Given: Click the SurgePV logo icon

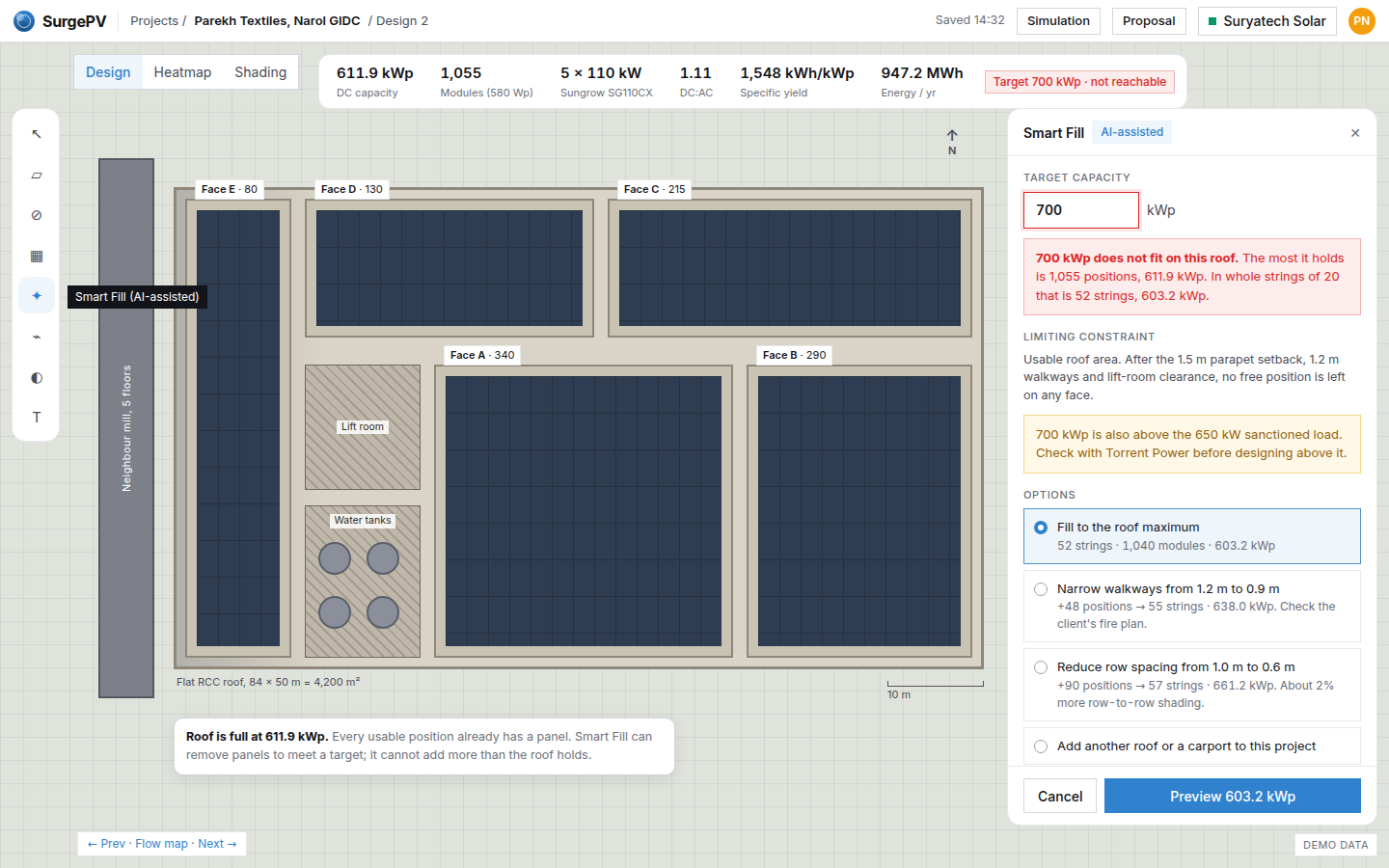Looking at the screenshot, I should [x=24, y=21].
